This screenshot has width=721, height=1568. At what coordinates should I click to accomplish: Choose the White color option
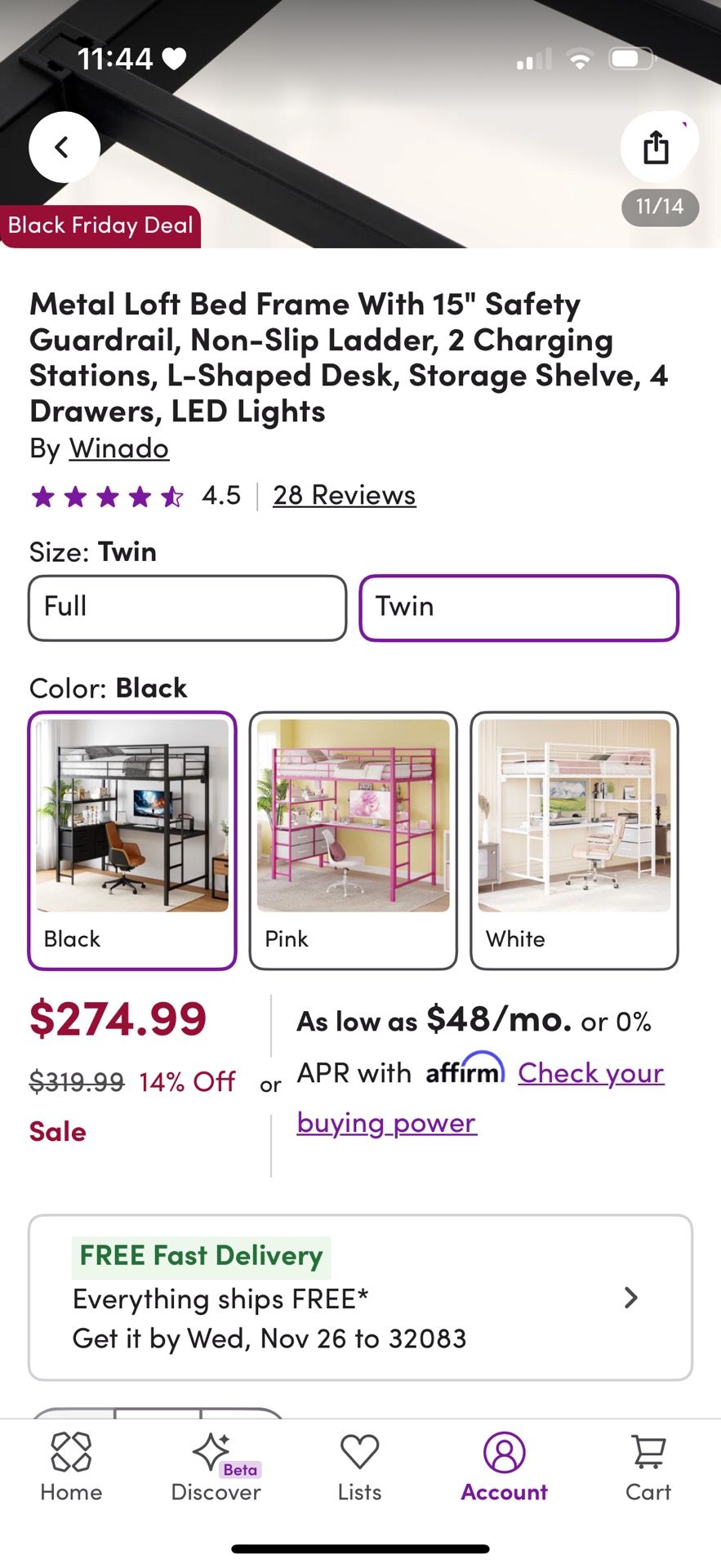pos(574,840)
